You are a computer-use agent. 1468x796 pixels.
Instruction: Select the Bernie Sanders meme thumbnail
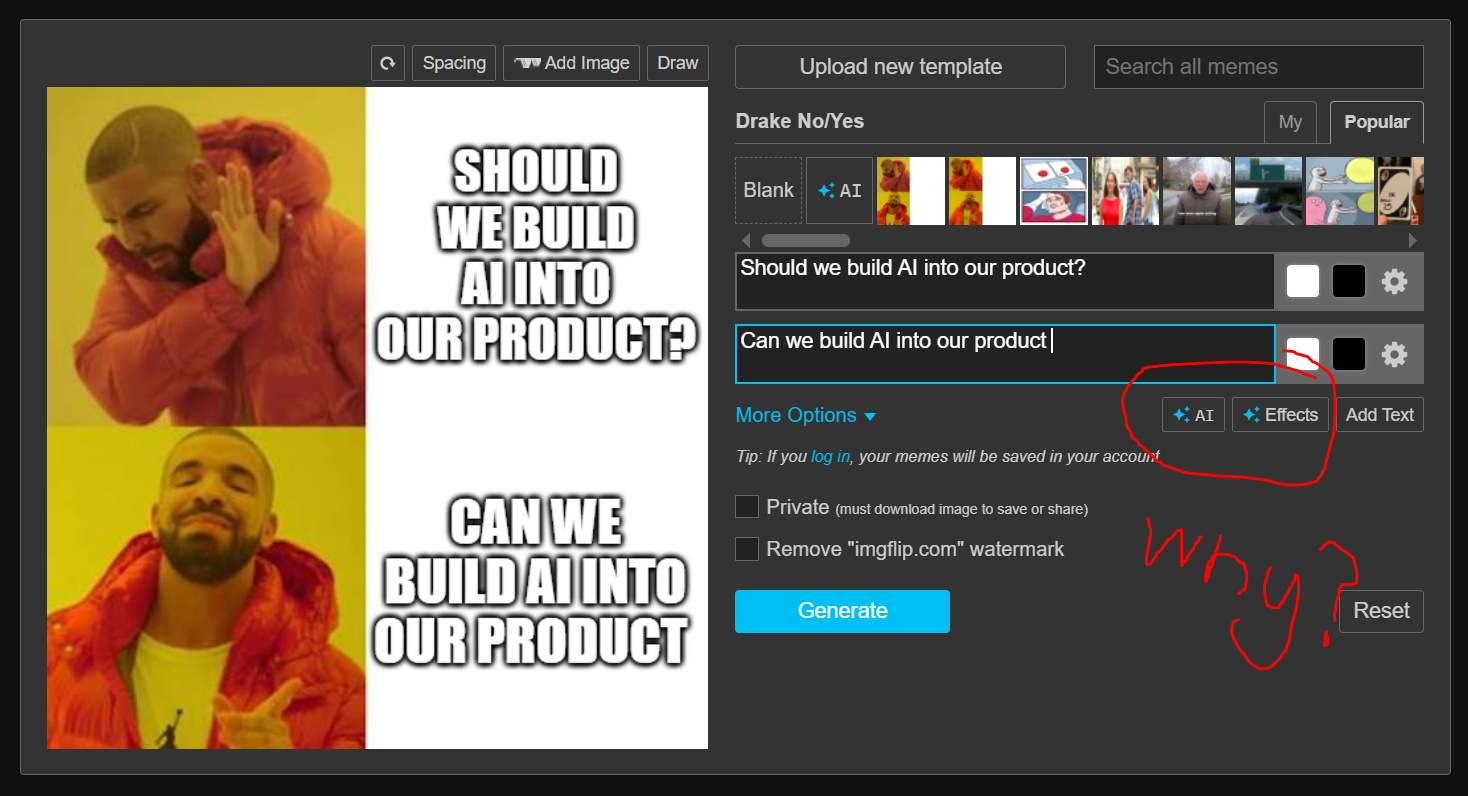tap(1197, 190)
